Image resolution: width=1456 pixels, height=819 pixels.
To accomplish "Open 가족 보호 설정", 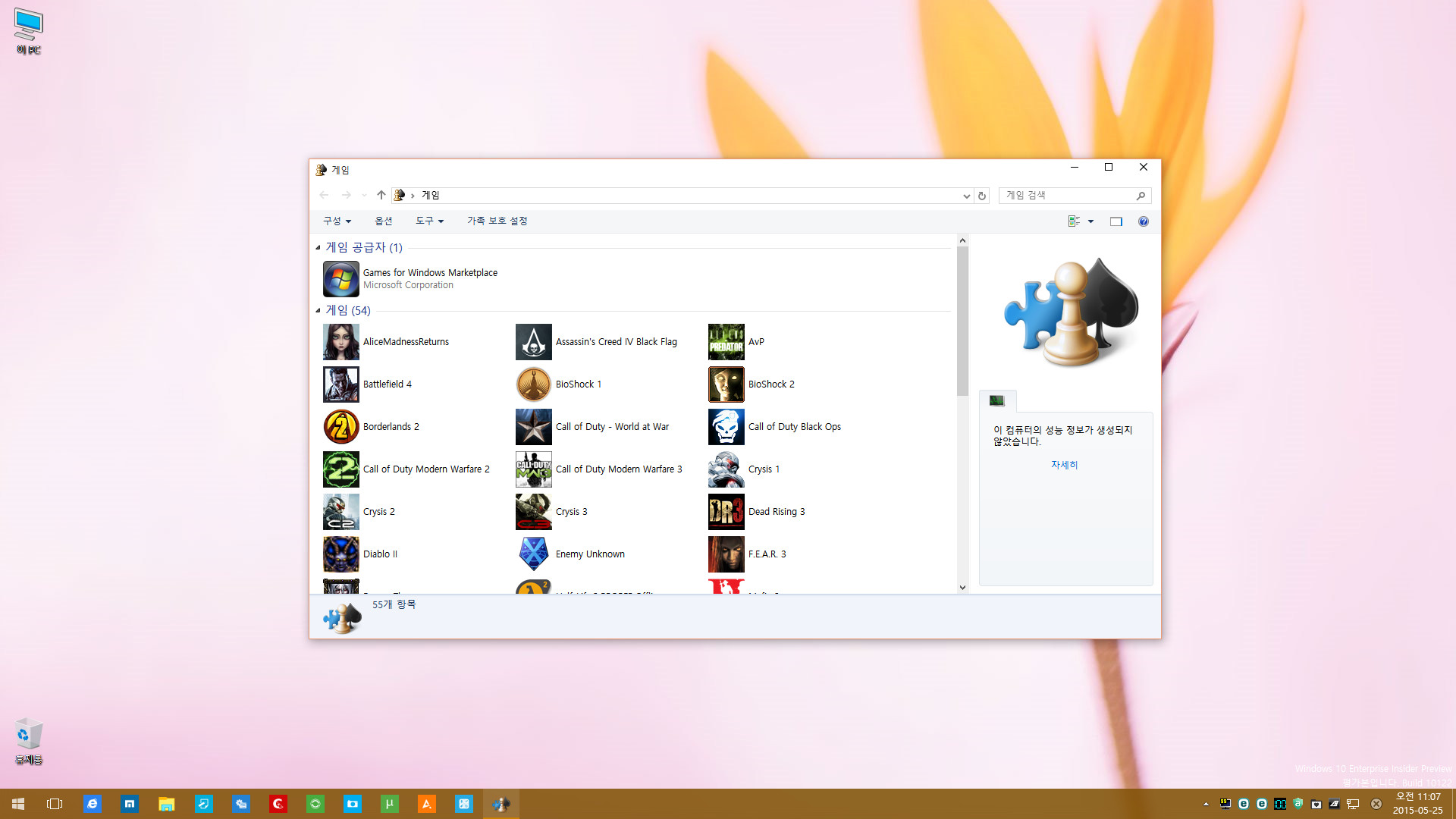I will click(x=497, y=221).
